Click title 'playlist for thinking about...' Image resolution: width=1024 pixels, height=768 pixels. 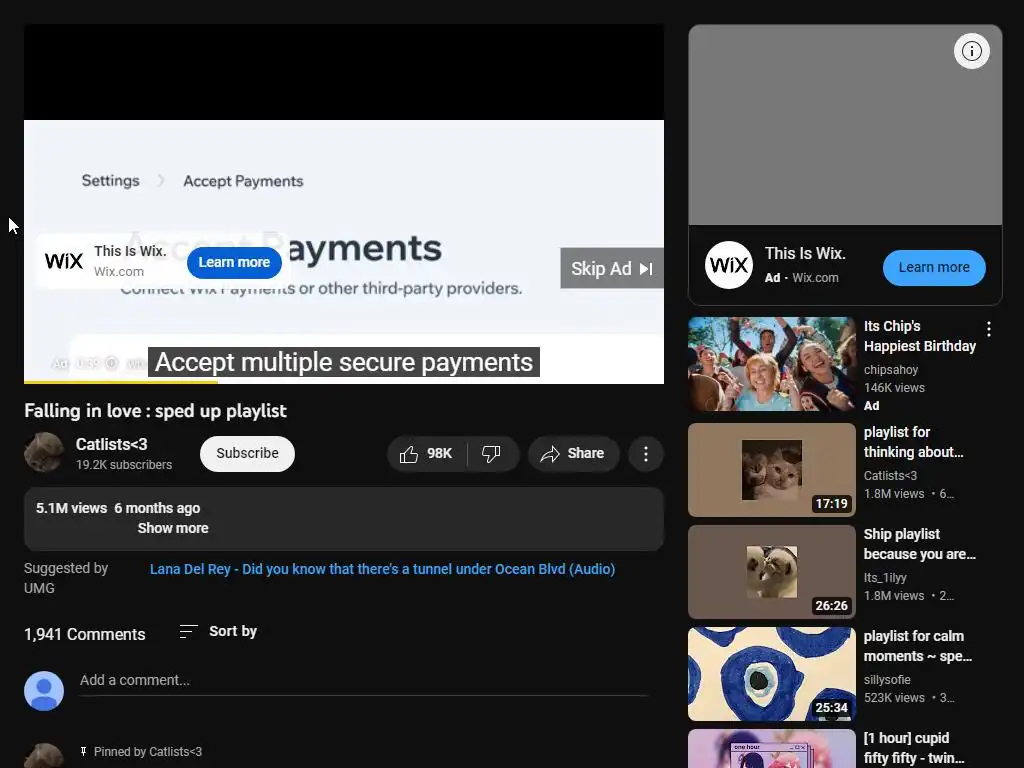pyautogui.click(x=913, y=442)
